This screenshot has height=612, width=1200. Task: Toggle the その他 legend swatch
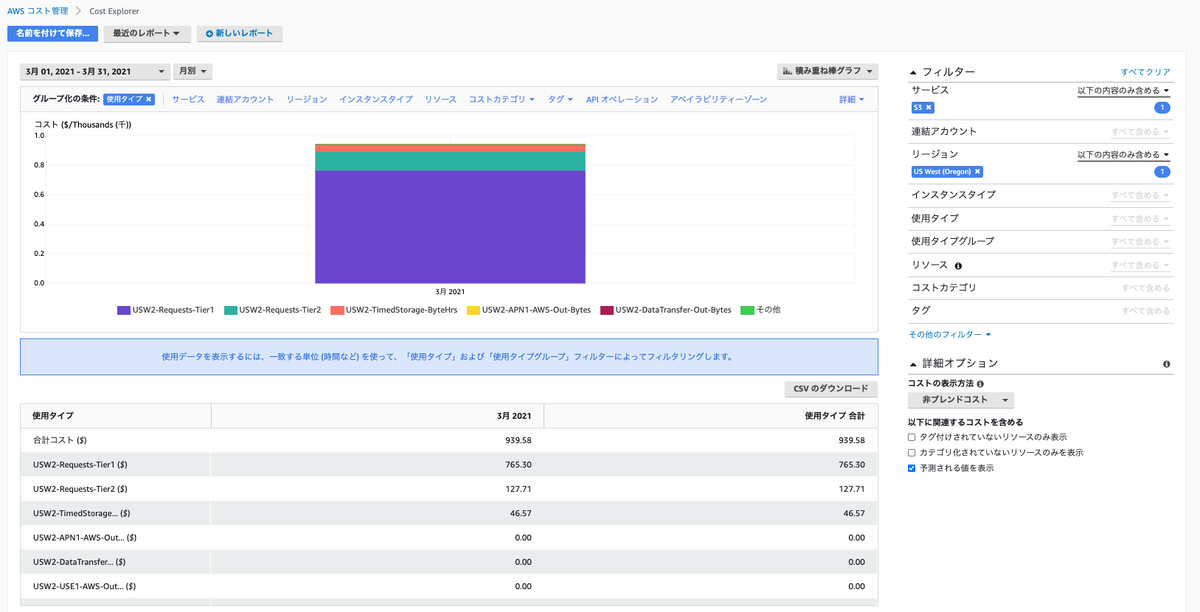pos(746,310)
